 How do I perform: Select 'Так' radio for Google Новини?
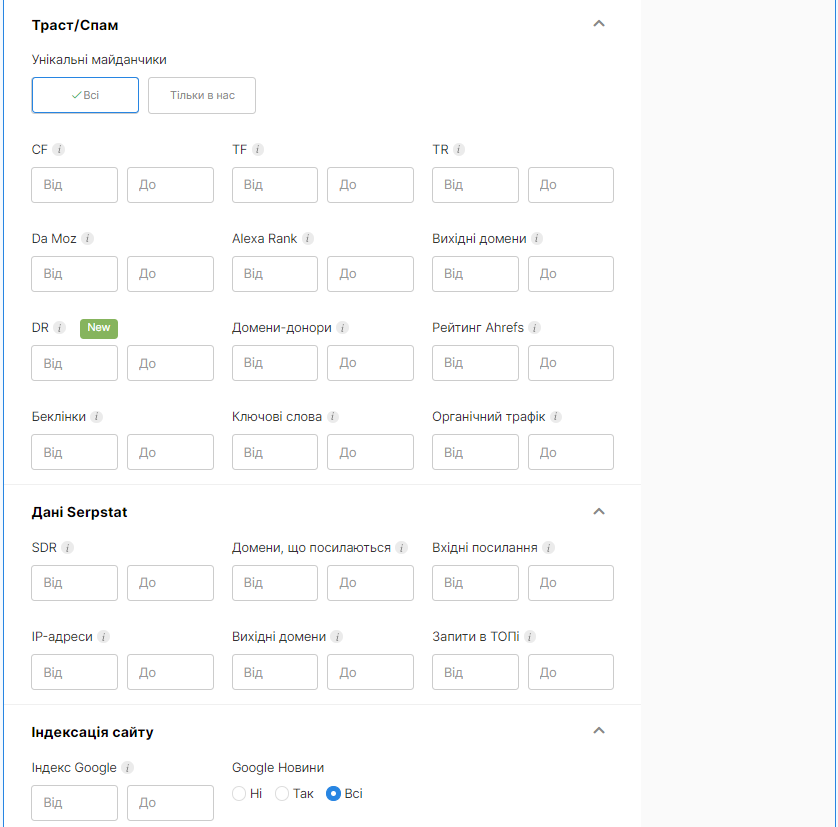pyautogui.click(x=282, y=794)
